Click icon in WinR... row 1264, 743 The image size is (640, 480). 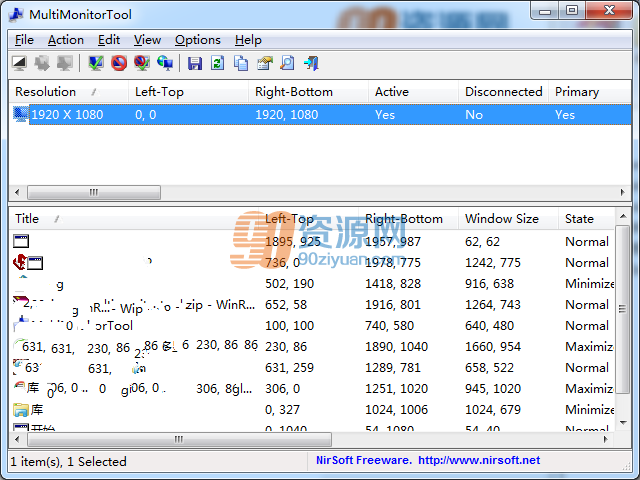pyautogui.click(x=20, y=302)
